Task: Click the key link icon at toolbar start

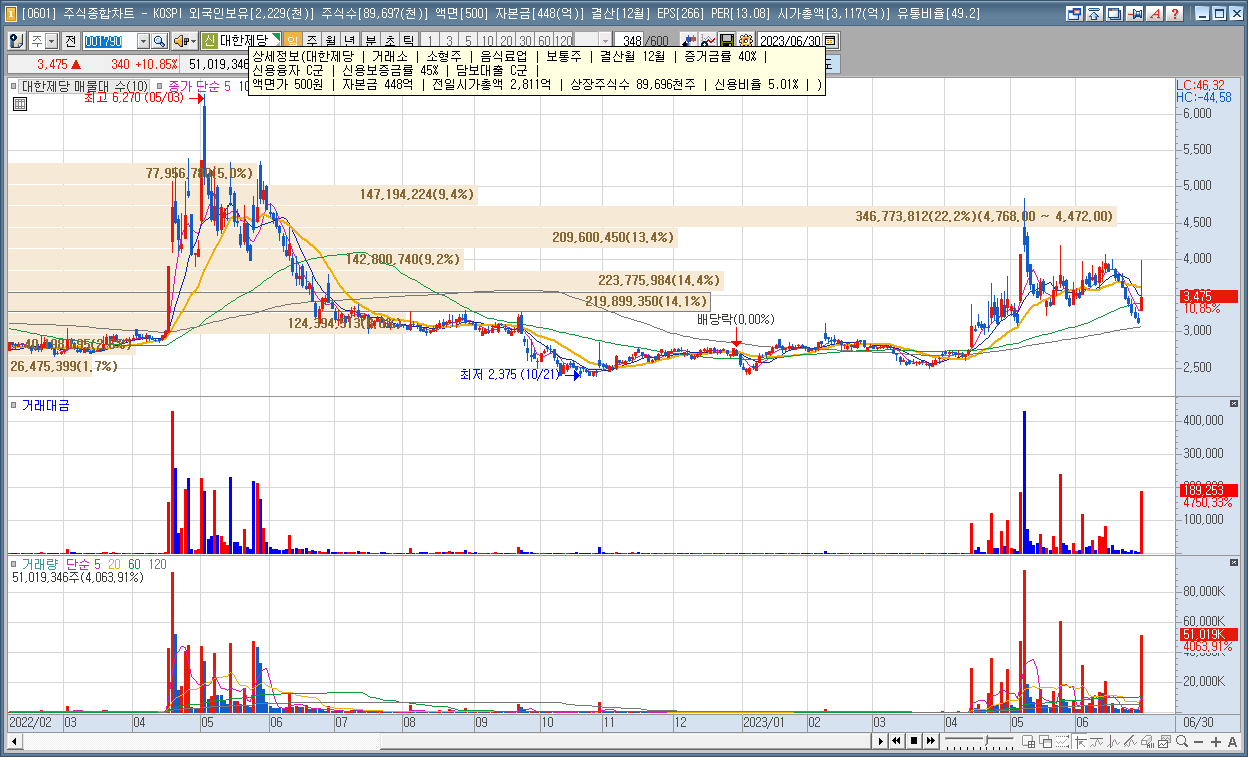Action: coord(16,41)
